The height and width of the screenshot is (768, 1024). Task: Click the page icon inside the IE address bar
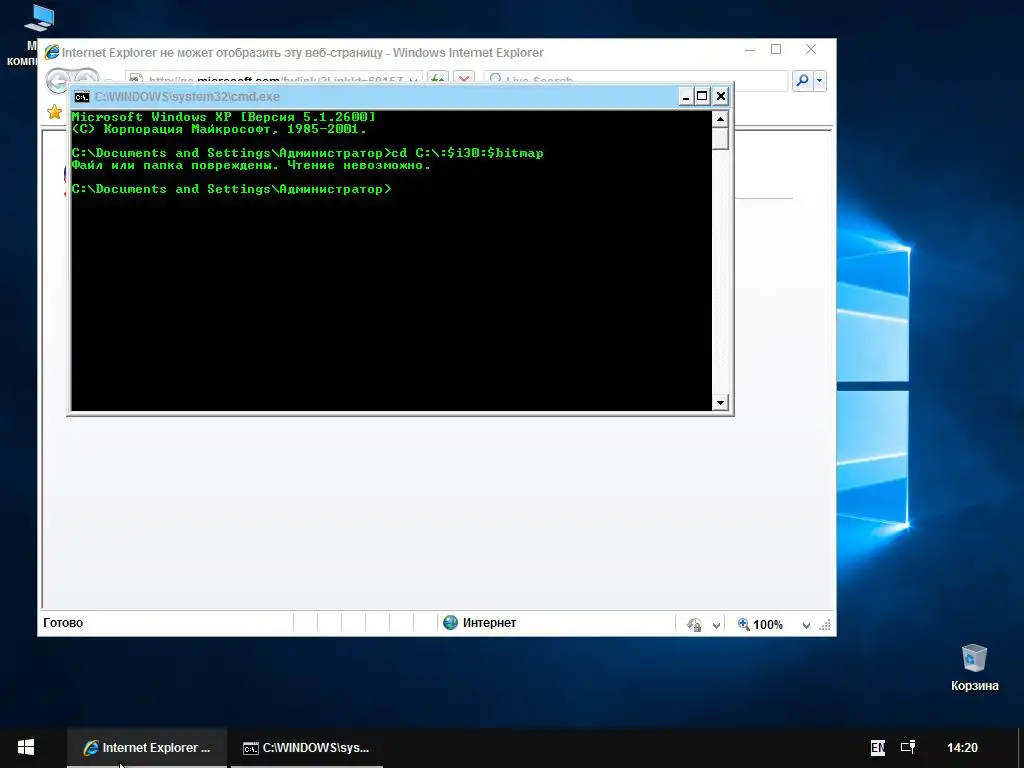pos(136,80)
